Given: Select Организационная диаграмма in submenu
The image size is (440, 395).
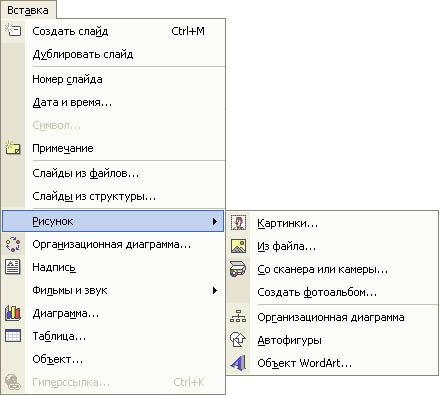Looking at the screenshot, I should [332, 317].
